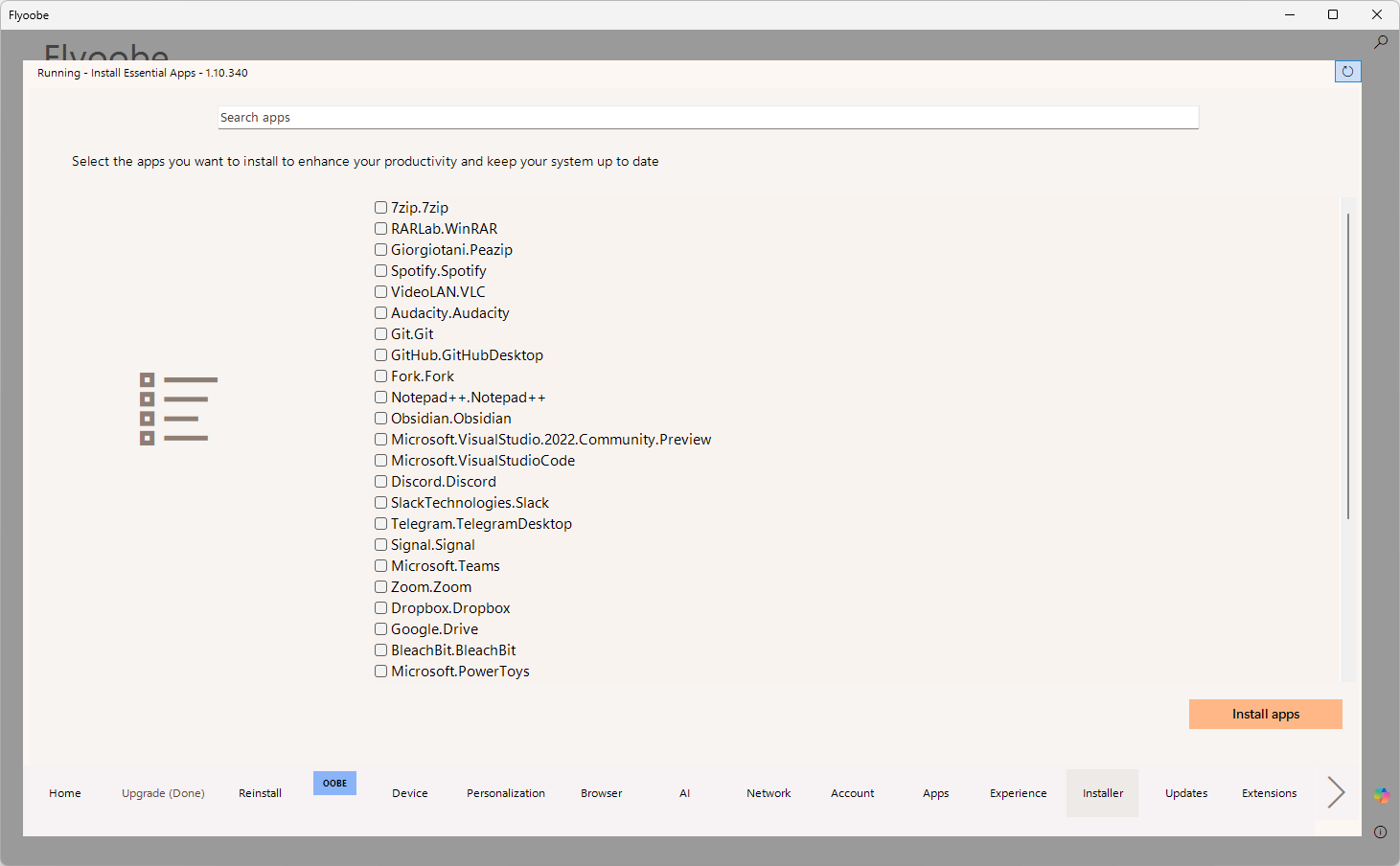This screenshot has height=866, width=1400.
Task: Check Obsidian.Obsidian for install
Action: point(380,419)
